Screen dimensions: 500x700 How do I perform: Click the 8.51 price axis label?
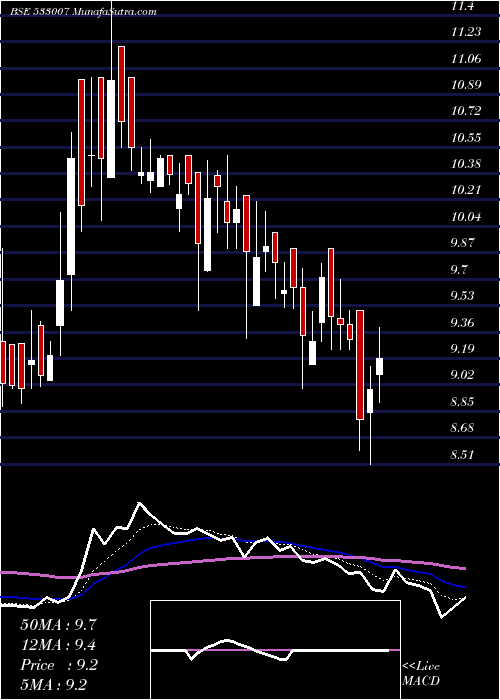pyautogui.click(x=464, y=454)
